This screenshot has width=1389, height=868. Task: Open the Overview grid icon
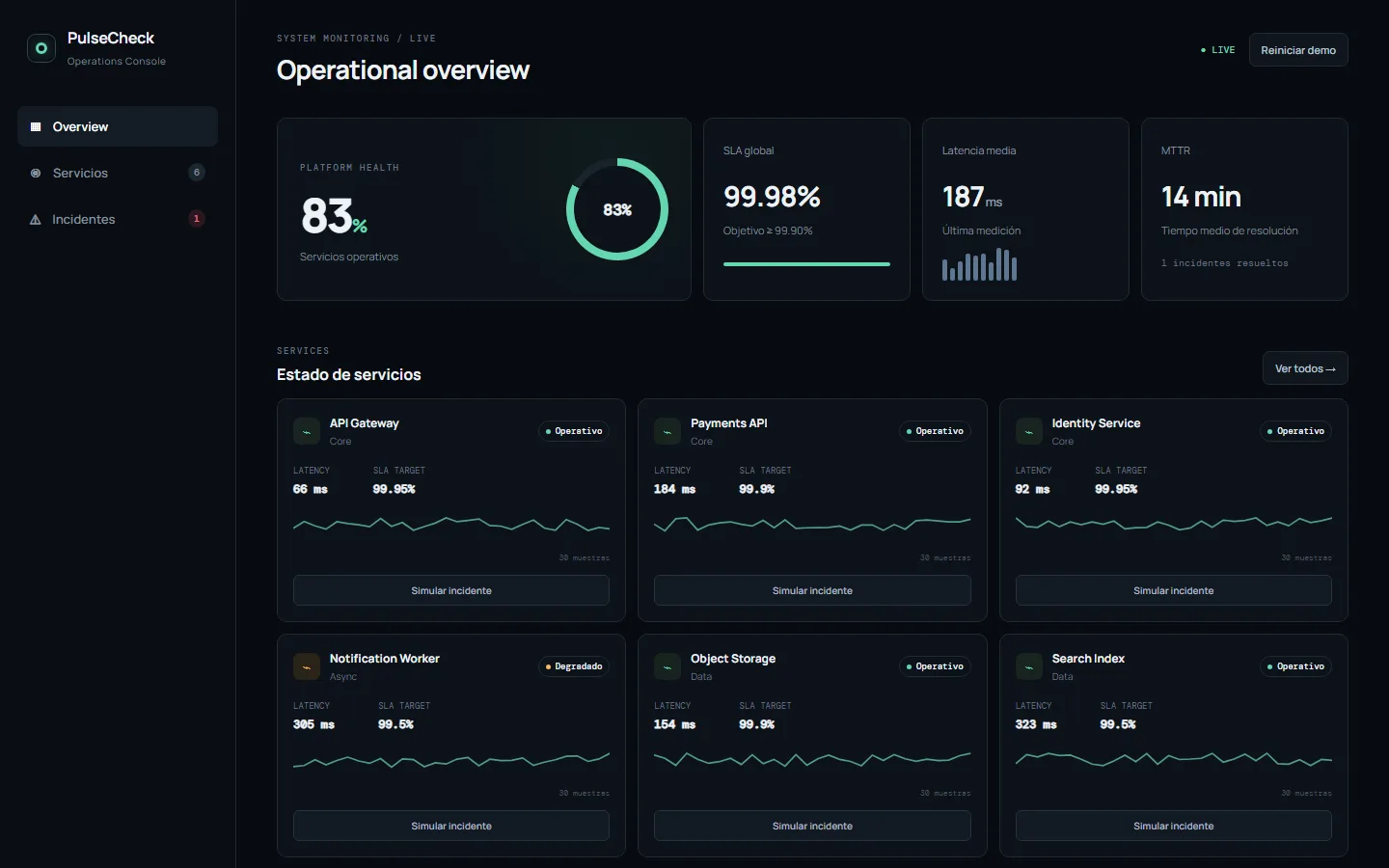[36, 126]
